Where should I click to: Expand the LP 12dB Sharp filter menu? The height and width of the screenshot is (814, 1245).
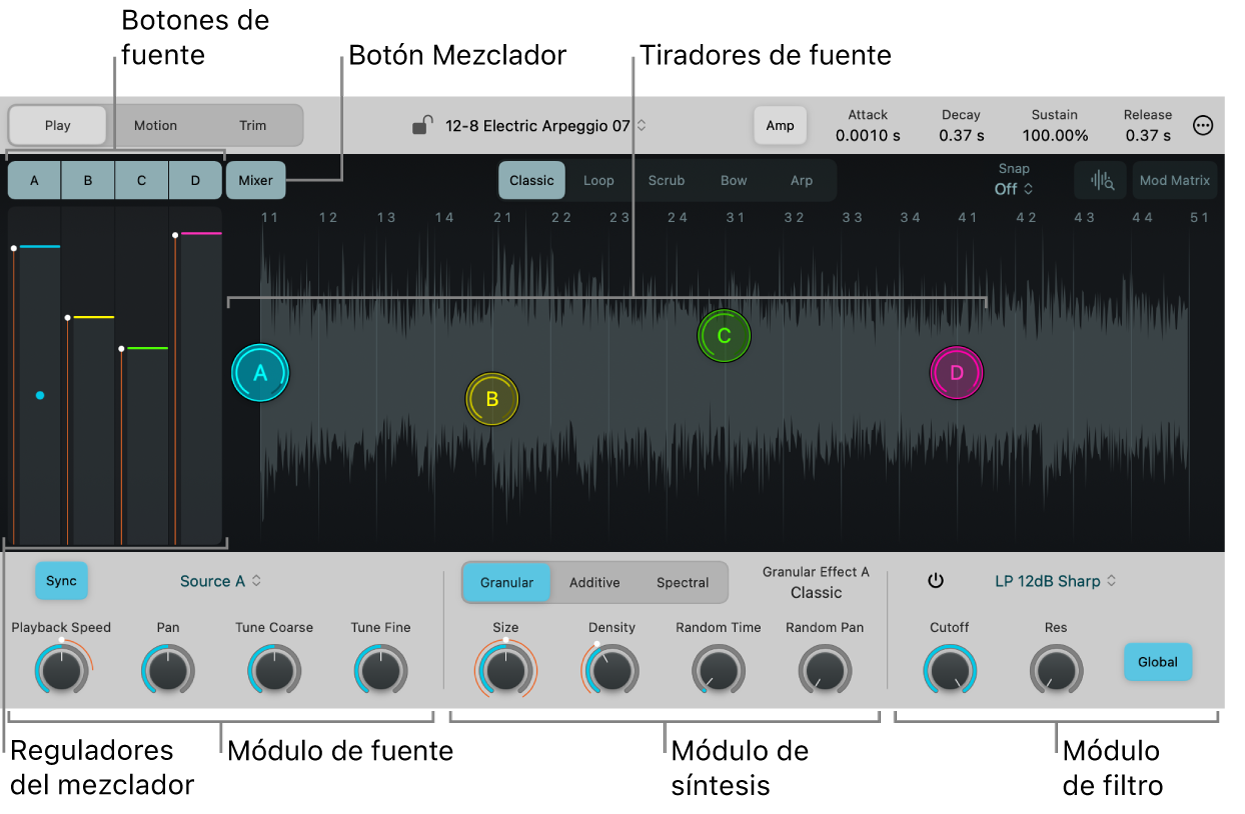point(1055,581)
